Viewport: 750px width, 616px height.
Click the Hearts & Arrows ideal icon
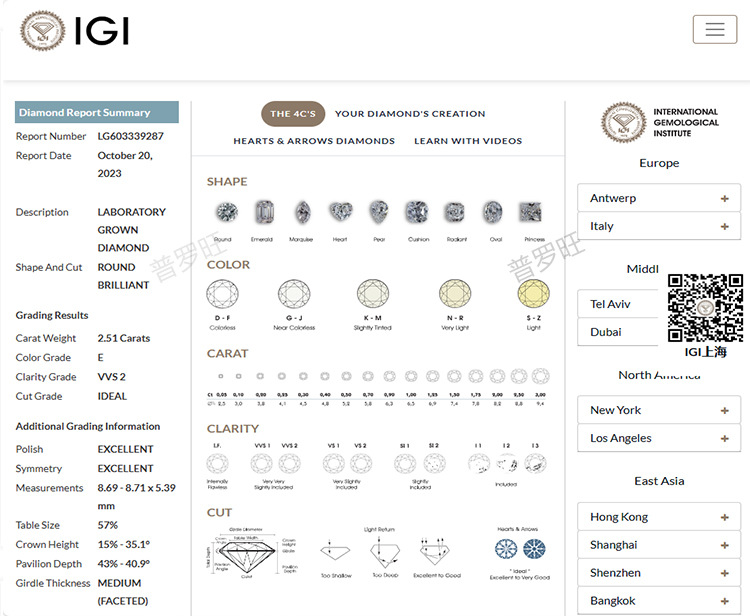[520, 549]
